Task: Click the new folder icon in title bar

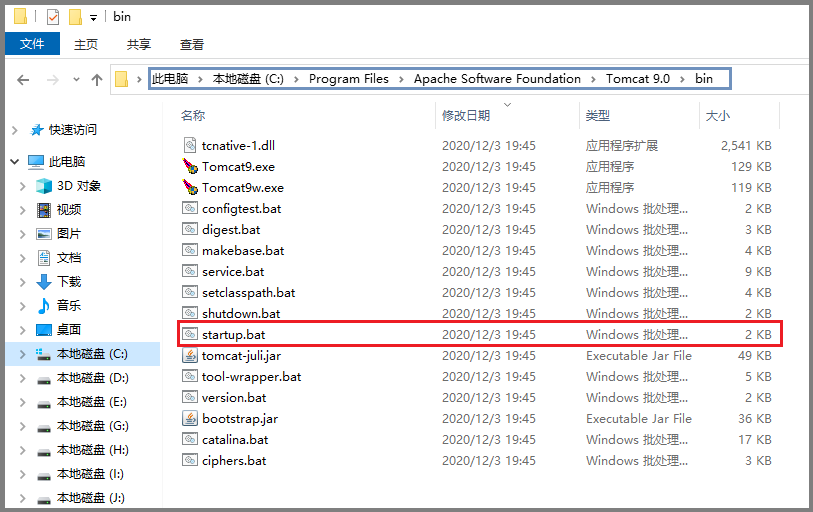Action: 75,17
